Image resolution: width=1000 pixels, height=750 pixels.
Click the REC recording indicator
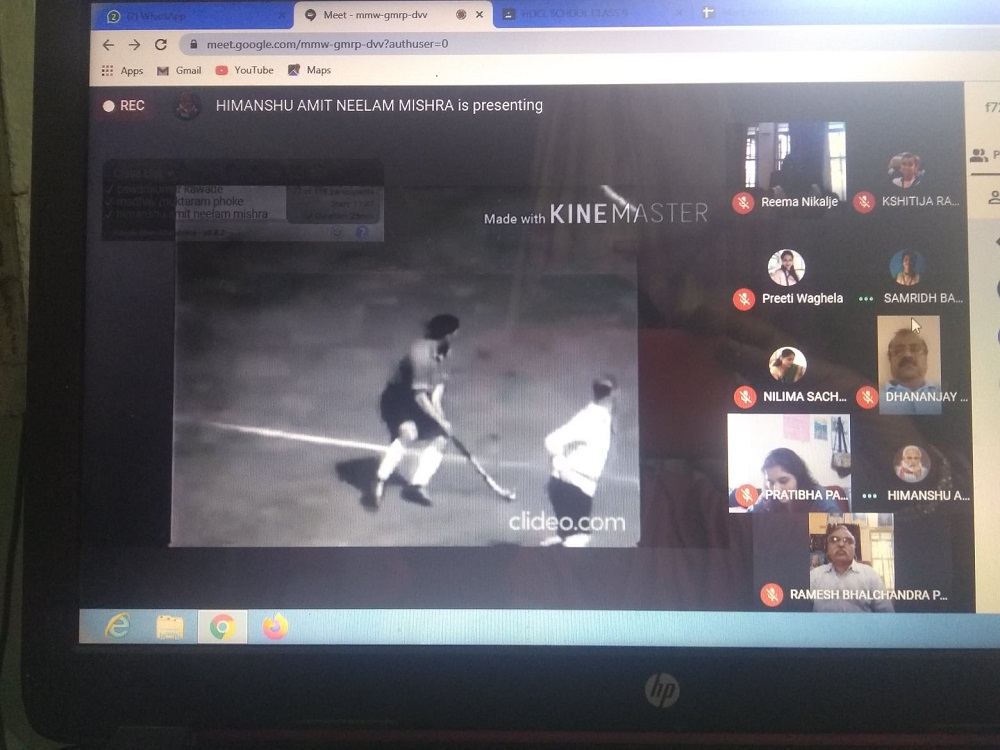(123, 106)
